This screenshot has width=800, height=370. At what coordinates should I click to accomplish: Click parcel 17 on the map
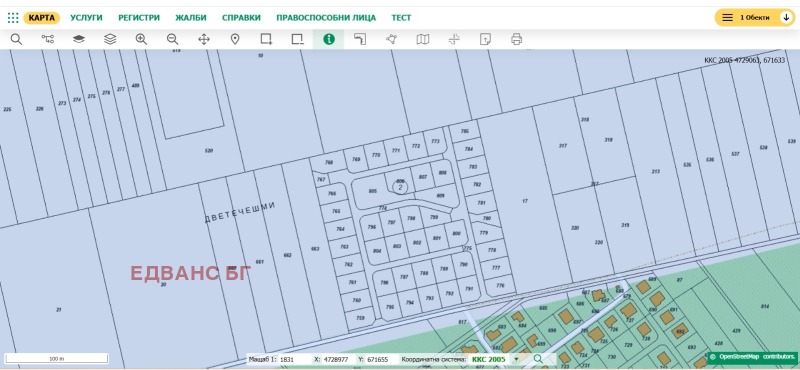pyautogui.click(x=525, y=201)
